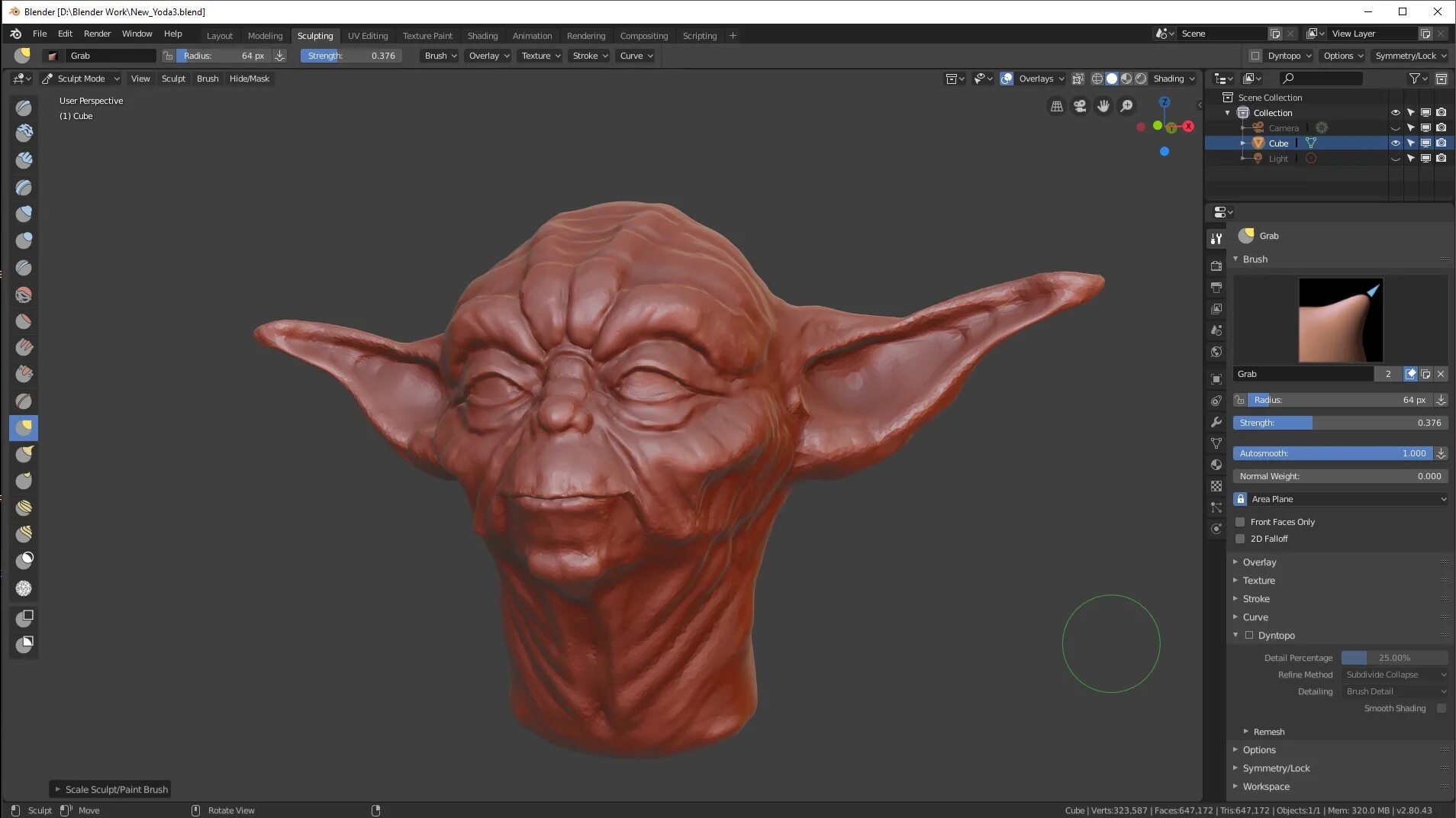Click the zoom view magnifier icon
The width and height of the screenshot is (1456, 818).
[x=1127, y=107]
